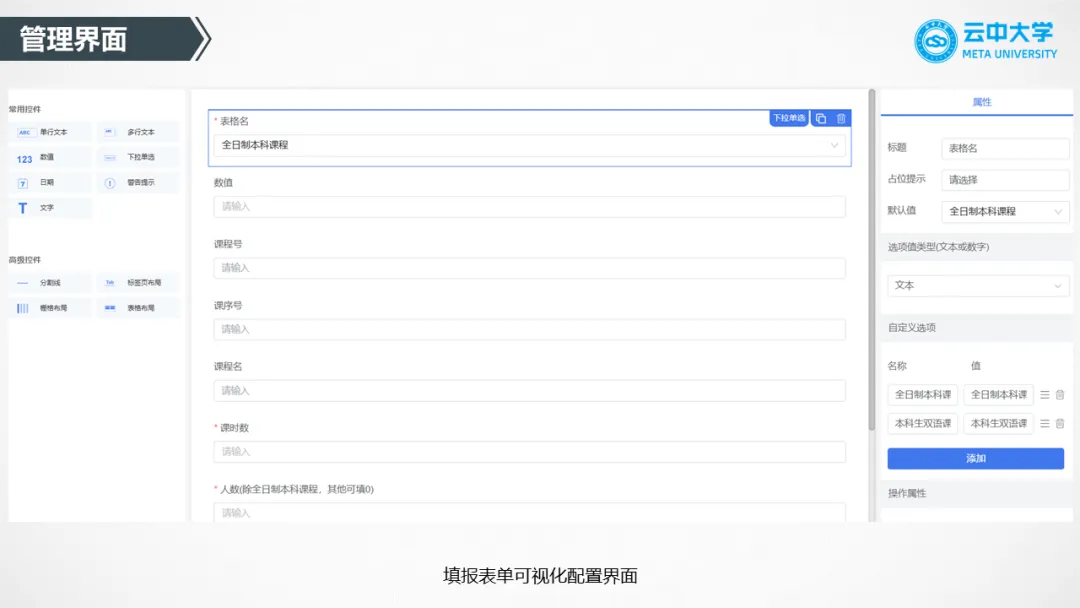Edit second option value 本科生双语课
This screenshot has width=1080, height=608.
(999, 423)
